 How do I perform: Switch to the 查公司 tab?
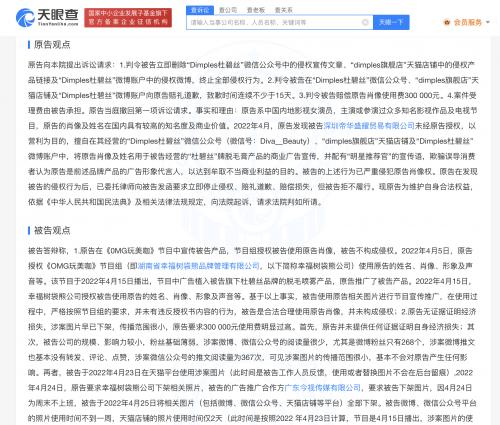click(x=228, y=10)
